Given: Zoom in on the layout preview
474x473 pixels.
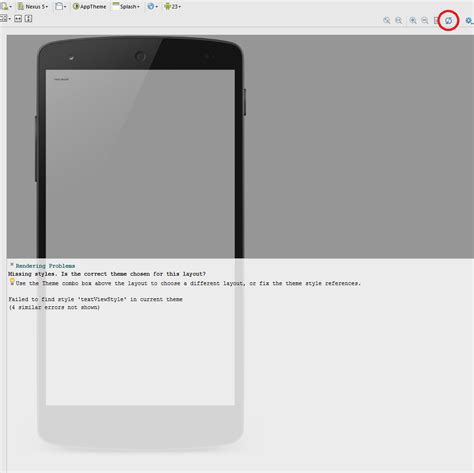Looking at the screenshot, I should tap(413, 21).
